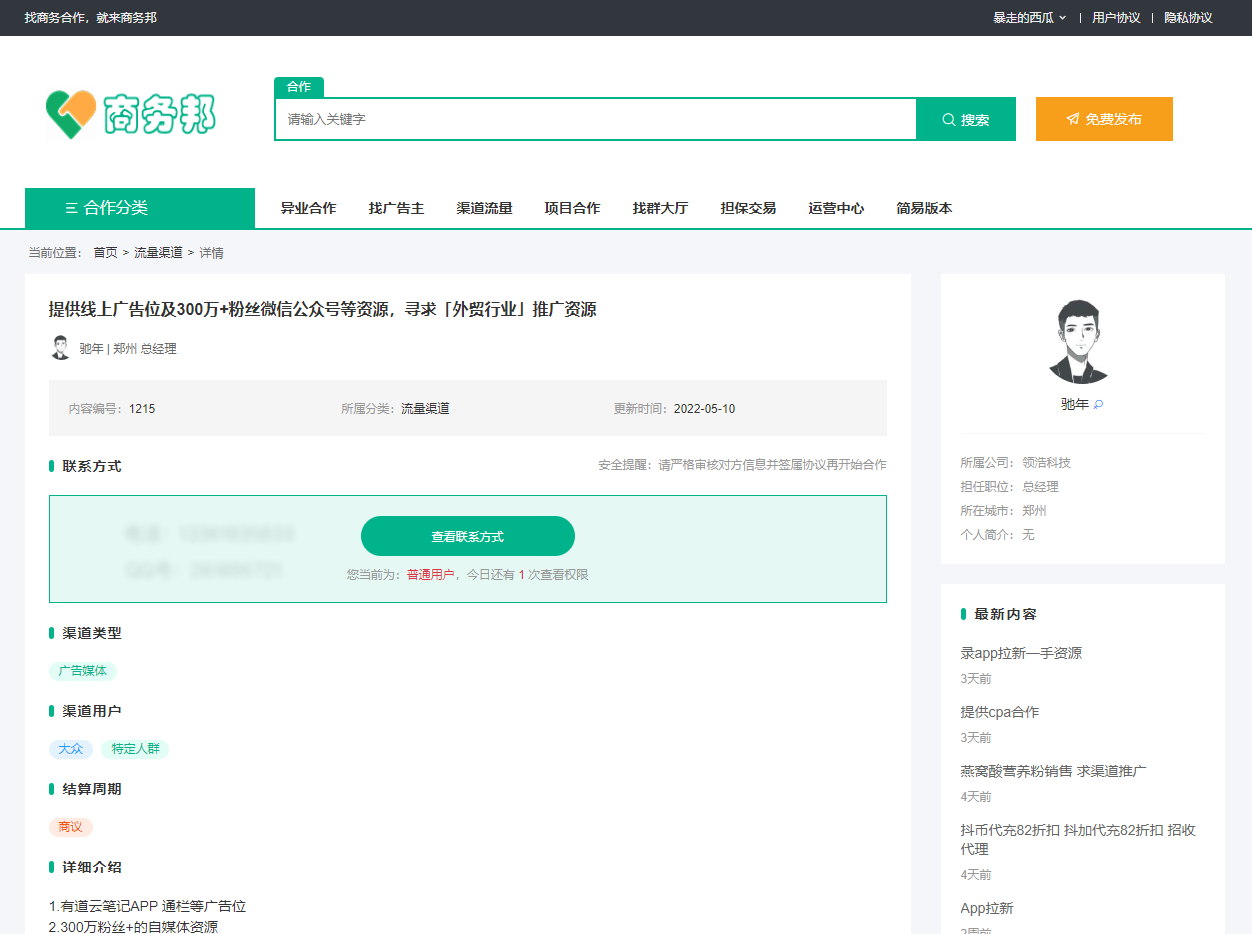Click the hamburger icon beside 合作分类

[70, 207]
